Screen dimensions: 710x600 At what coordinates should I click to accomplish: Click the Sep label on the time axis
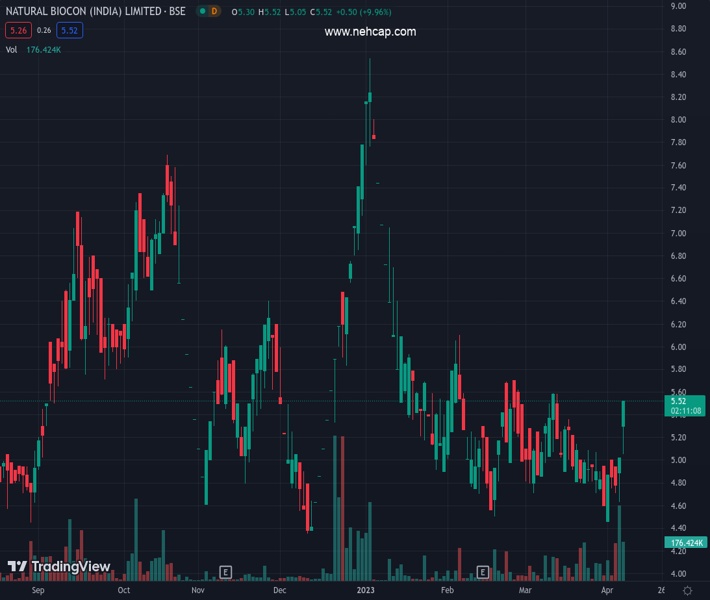[38, 591]
